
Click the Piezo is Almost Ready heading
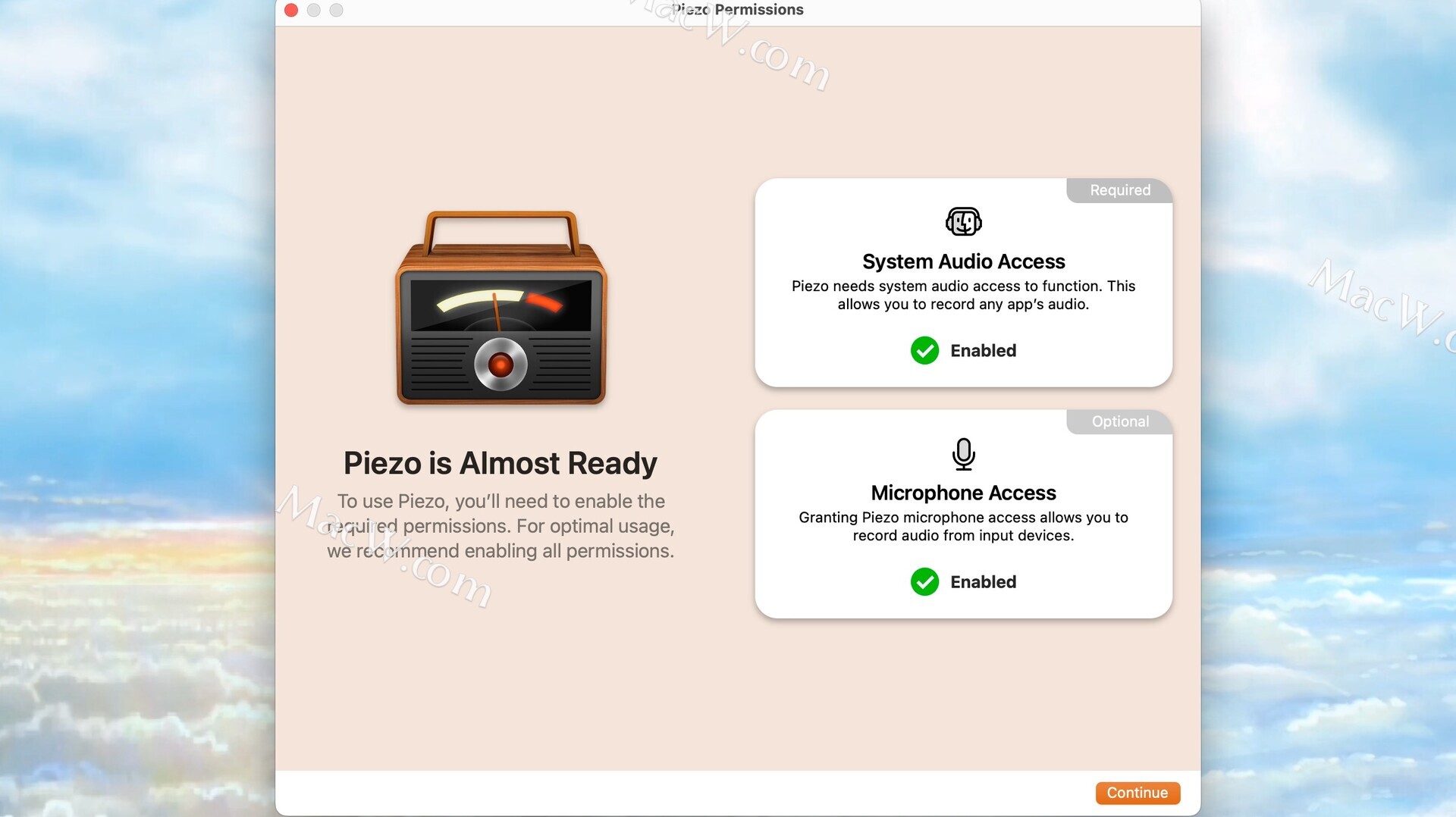(x=500, y=463)
